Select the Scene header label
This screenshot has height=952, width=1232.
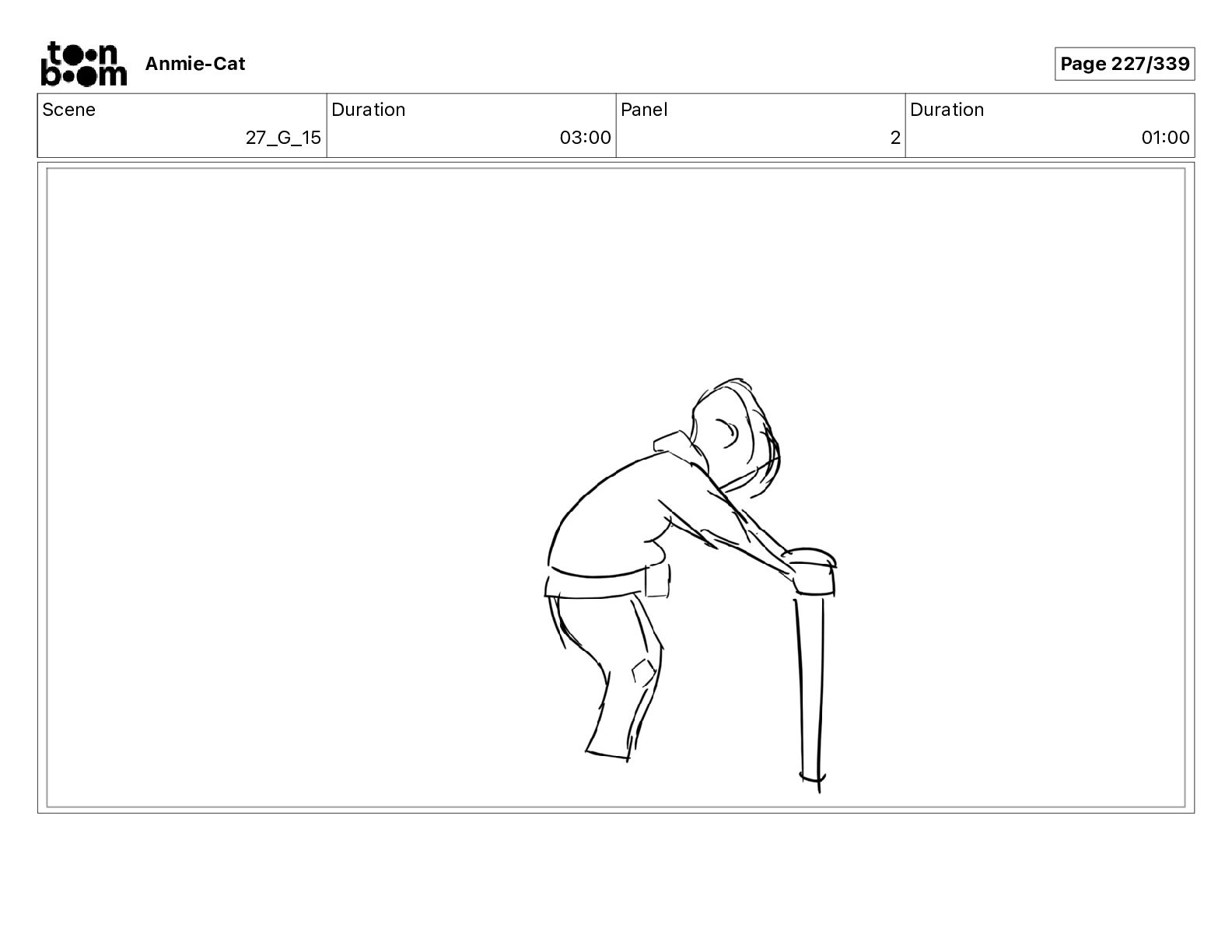click(69, 110)
